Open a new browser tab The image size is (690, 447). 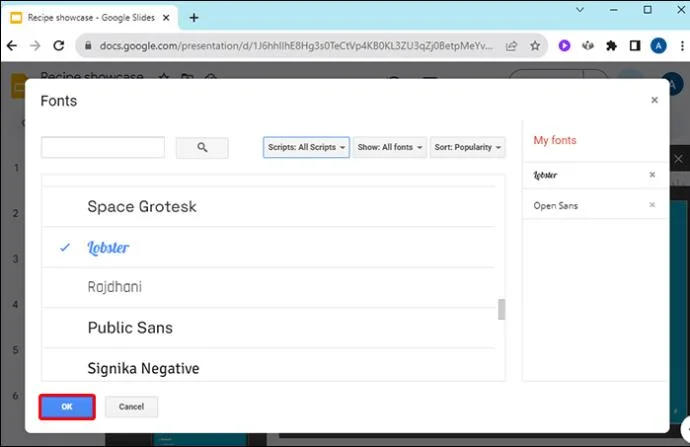[194, 18]
